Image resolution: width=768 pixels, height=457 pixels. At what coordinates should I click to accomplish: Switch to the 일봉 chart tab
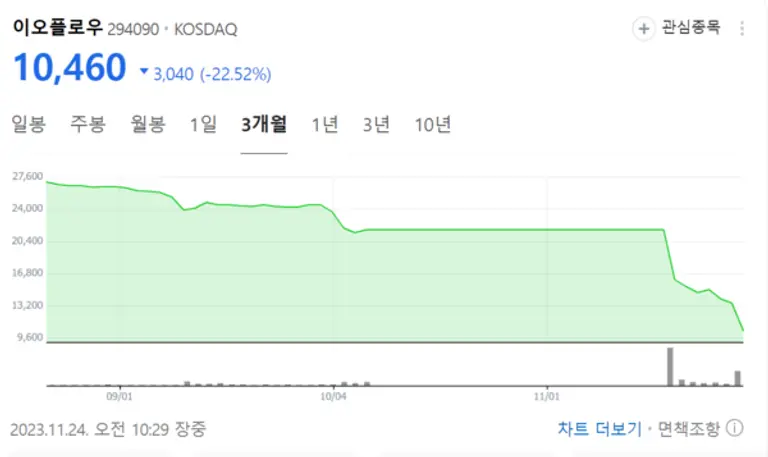[x=28, y=125]
